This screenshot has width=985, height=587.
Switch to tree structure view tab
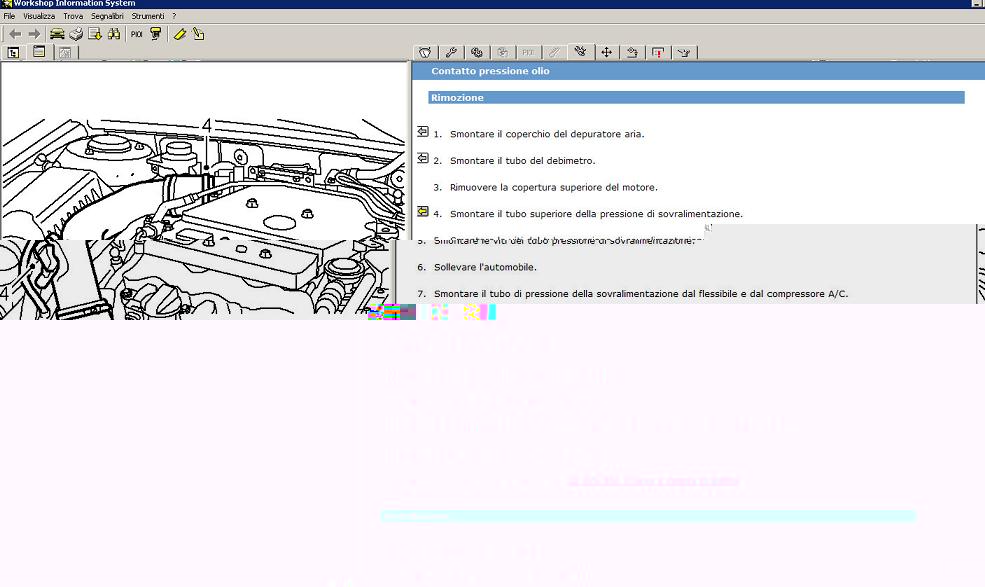click(x=13, y=52)
